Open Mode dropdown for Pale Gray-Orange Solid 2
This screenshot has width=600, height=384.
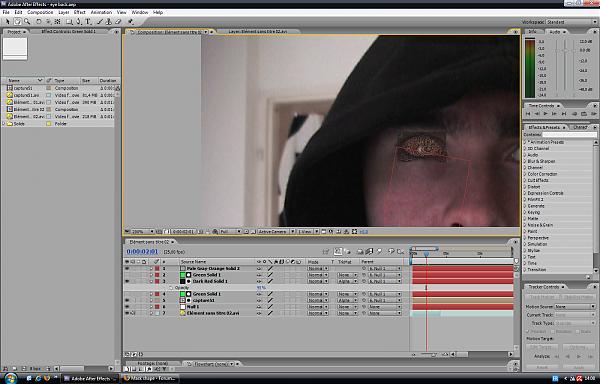coord(318,268)
